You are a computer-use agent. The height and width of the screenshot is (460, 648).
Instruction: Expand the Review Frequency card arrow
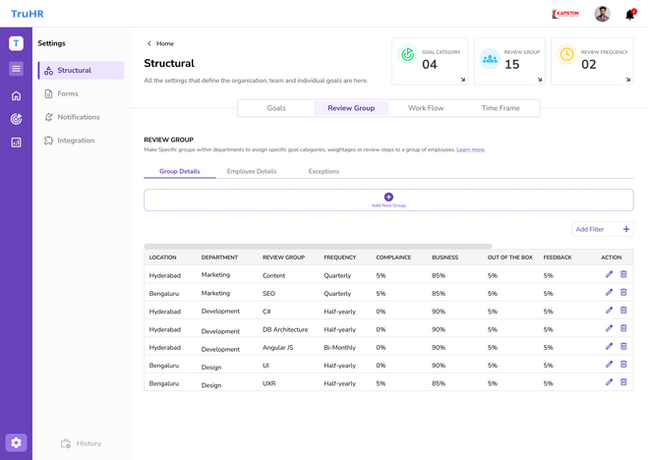628,80
